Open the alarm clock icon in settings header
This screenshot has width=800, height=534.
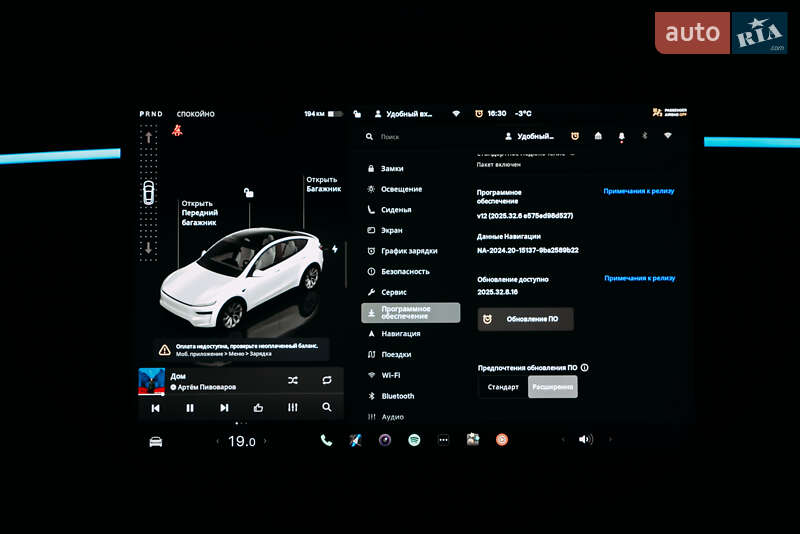574,136
